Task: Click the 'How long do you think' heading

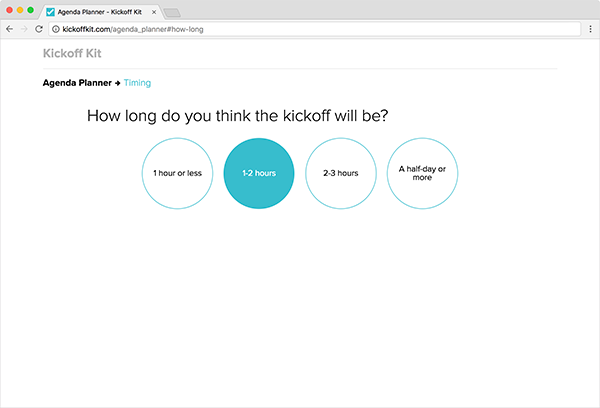Action: [238, 116]
